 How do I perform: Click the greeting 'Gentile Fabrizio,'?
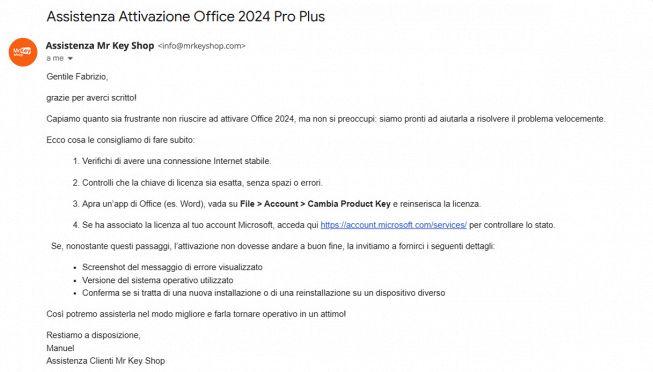tap(77, 77)
